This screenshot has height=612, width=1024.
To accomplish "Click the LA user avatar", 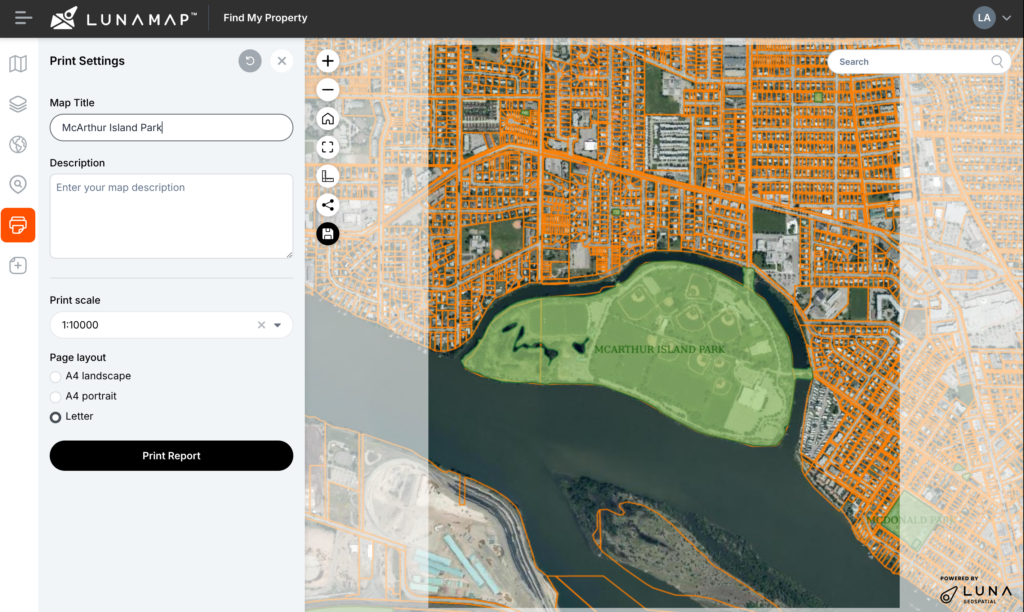I will coord(984,18).
